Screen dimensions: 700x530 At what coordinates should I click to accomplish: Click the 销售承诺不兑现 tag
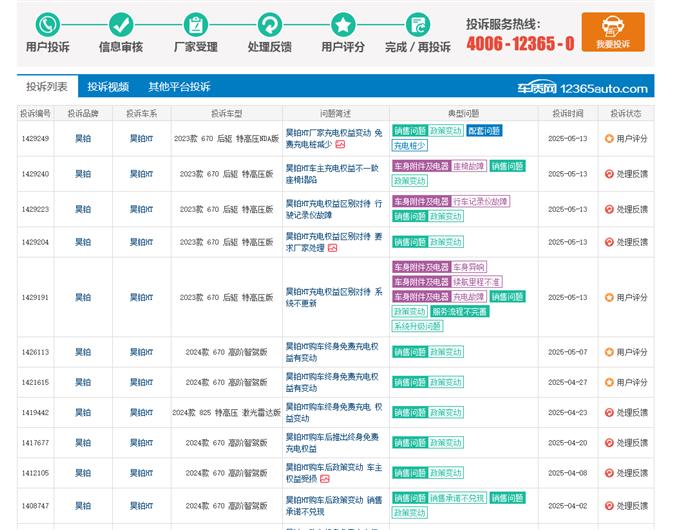[457, 498]
